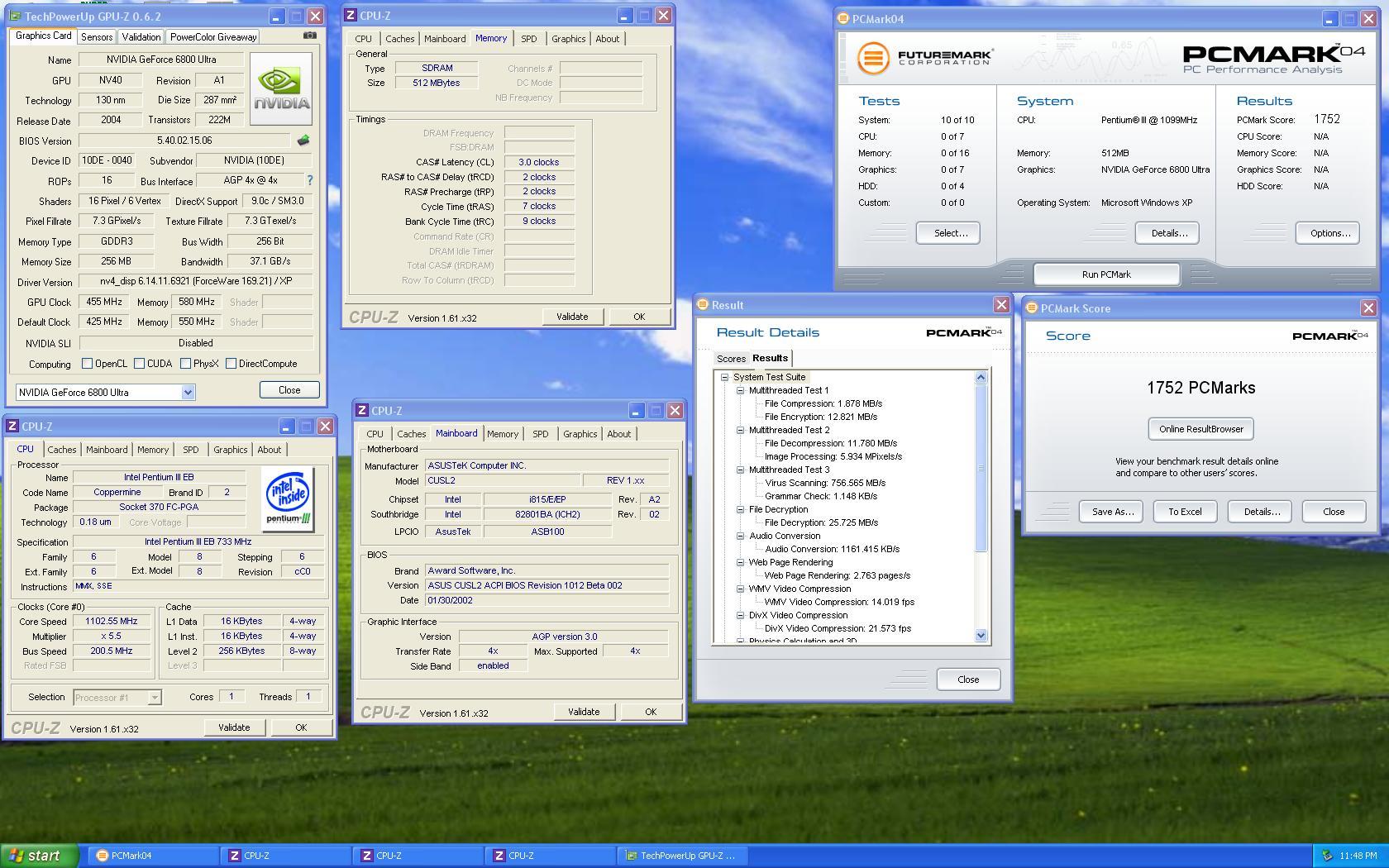Click the Driver Version field in GPU-Z

(196, 282)
